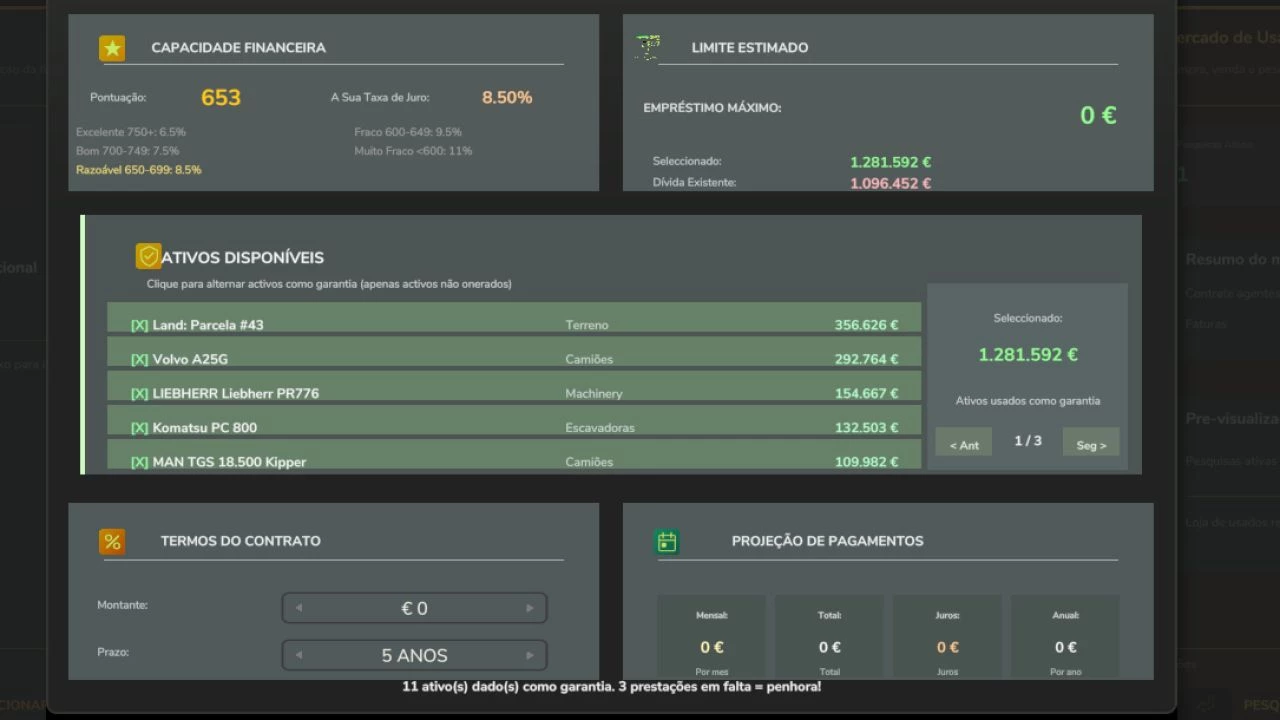Click the Escavadoras category label

point(600,427)
